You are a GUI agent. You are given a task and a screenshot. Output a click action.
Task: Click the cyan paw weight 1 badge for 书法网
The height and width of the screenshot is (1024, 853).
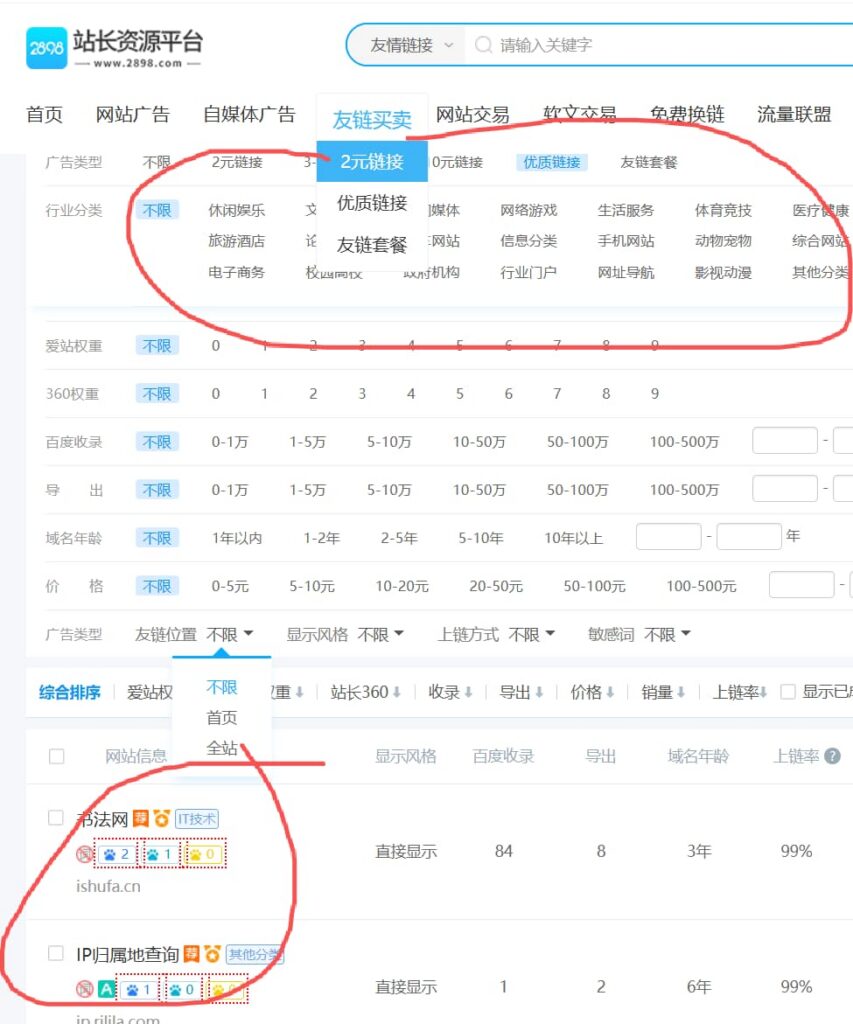pyautogui.click(x=159, y=854)
